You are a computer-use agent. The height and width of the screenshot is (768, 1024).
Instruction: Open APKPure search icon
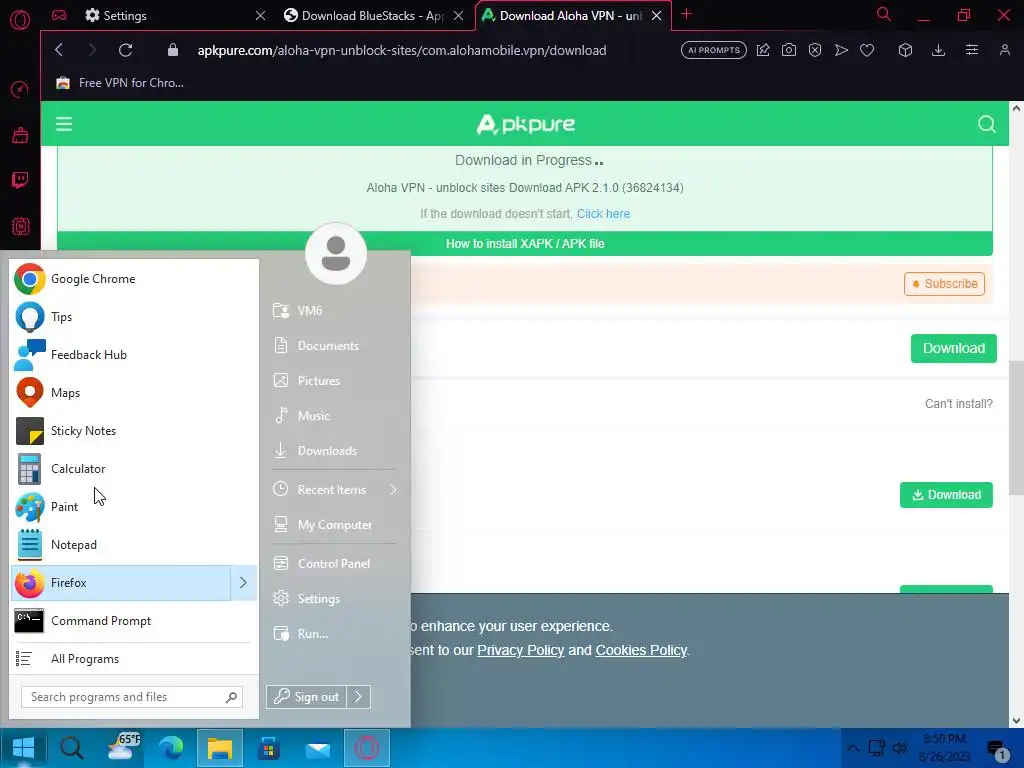pos(987,124)
